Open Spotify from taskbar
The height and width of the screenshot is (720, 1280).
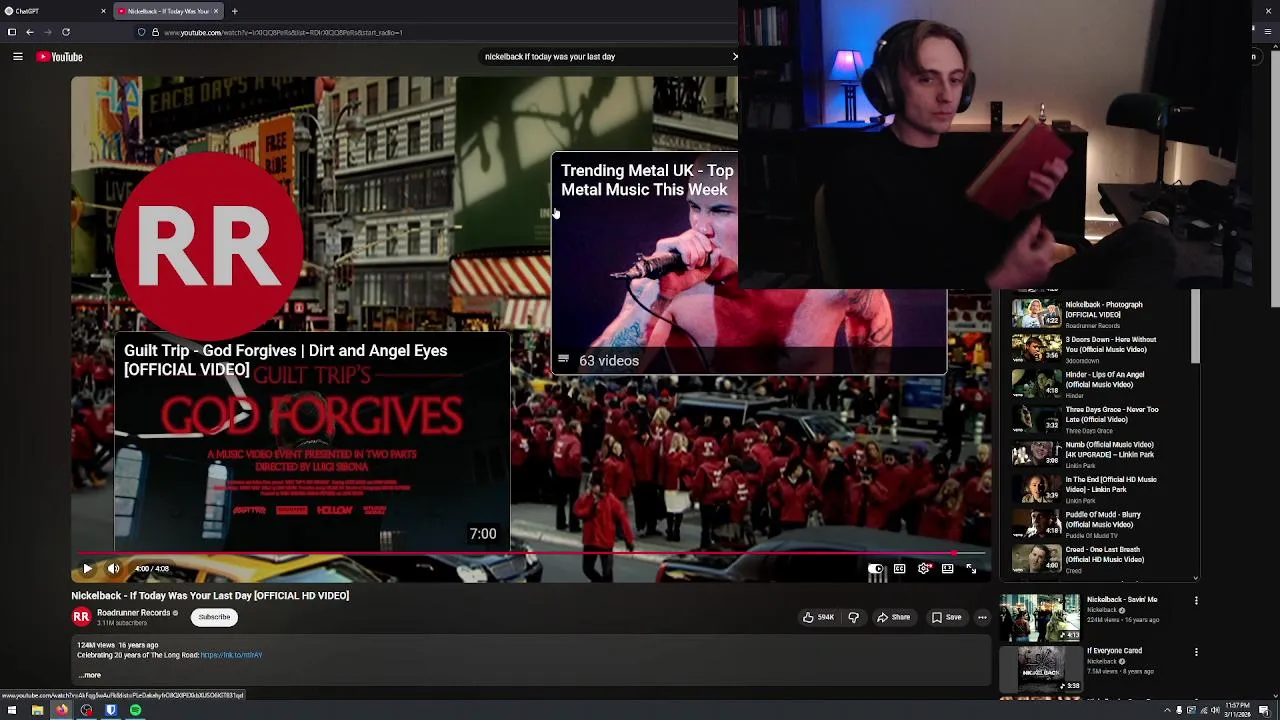coord(135,710)
